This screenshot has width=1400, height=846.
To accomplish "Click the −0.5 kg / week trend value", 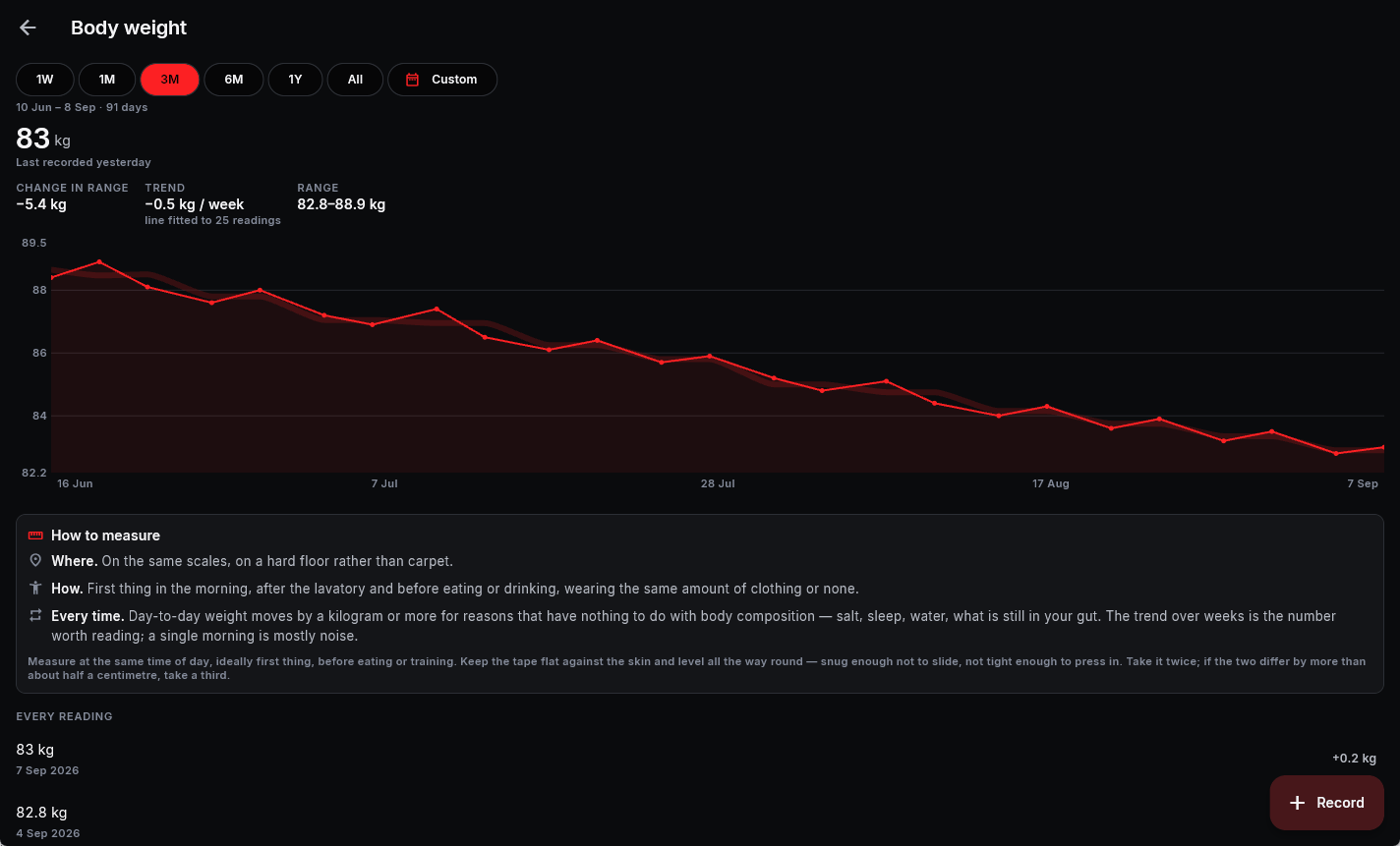I will [x=195, y=204].
